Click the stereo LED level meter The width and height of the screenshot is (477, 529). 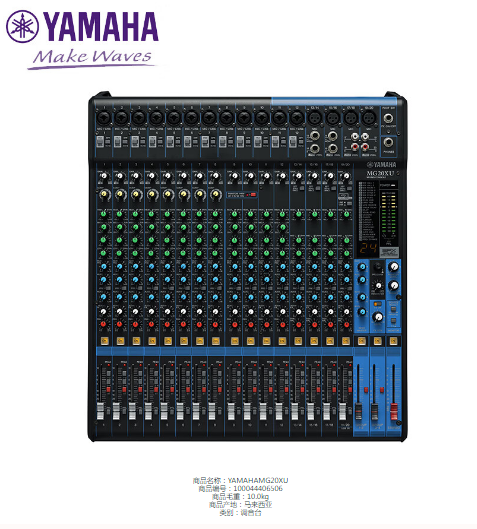click(x=388, y=215)
